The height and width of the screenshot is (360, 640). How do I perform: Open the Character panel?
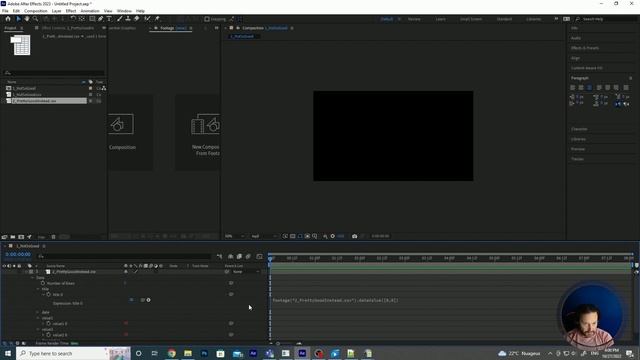coord(579,129)
